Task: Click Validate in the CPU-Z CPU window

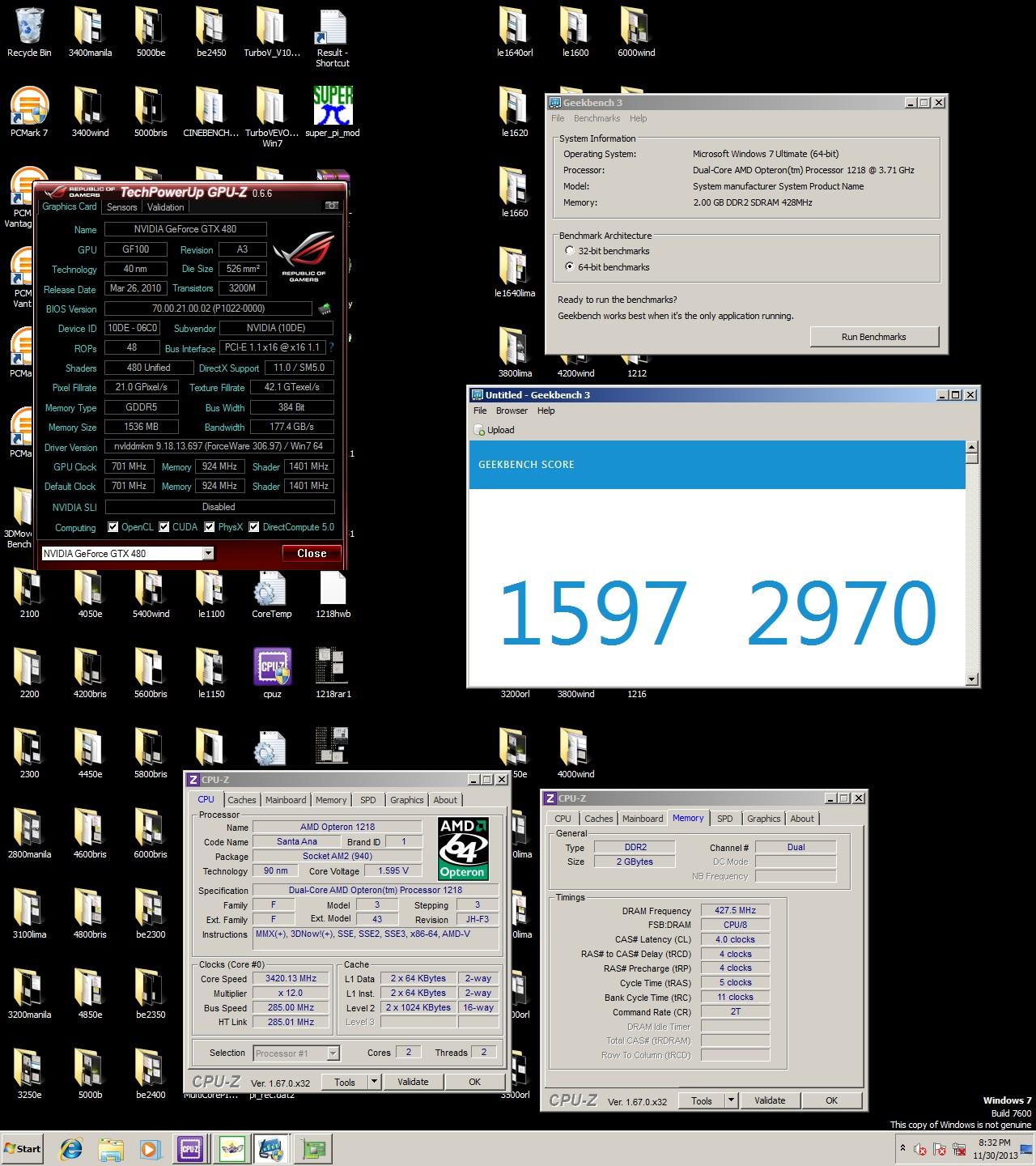Action: pos(413,1082)
